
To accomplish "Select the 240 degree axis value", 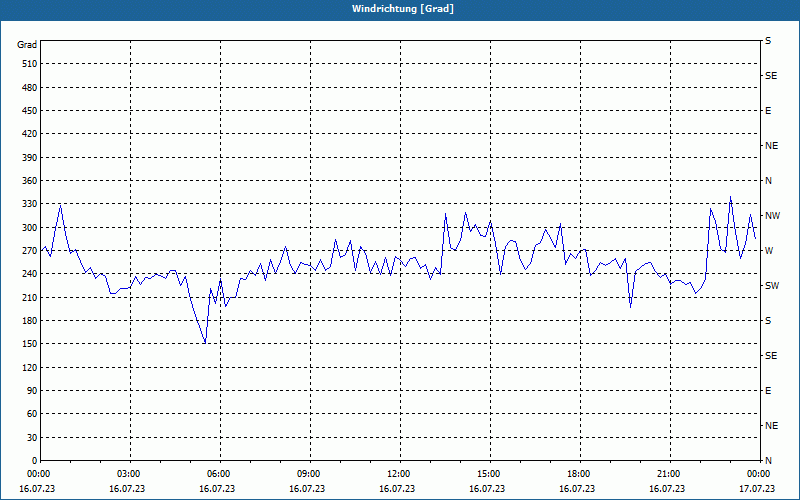I will tap(30, 274).
